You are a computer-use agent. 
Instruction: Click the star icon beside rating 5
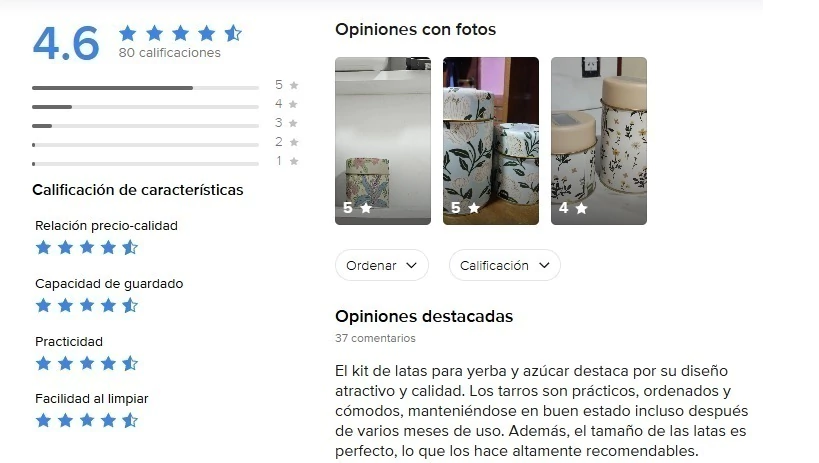tap(294, 85)
